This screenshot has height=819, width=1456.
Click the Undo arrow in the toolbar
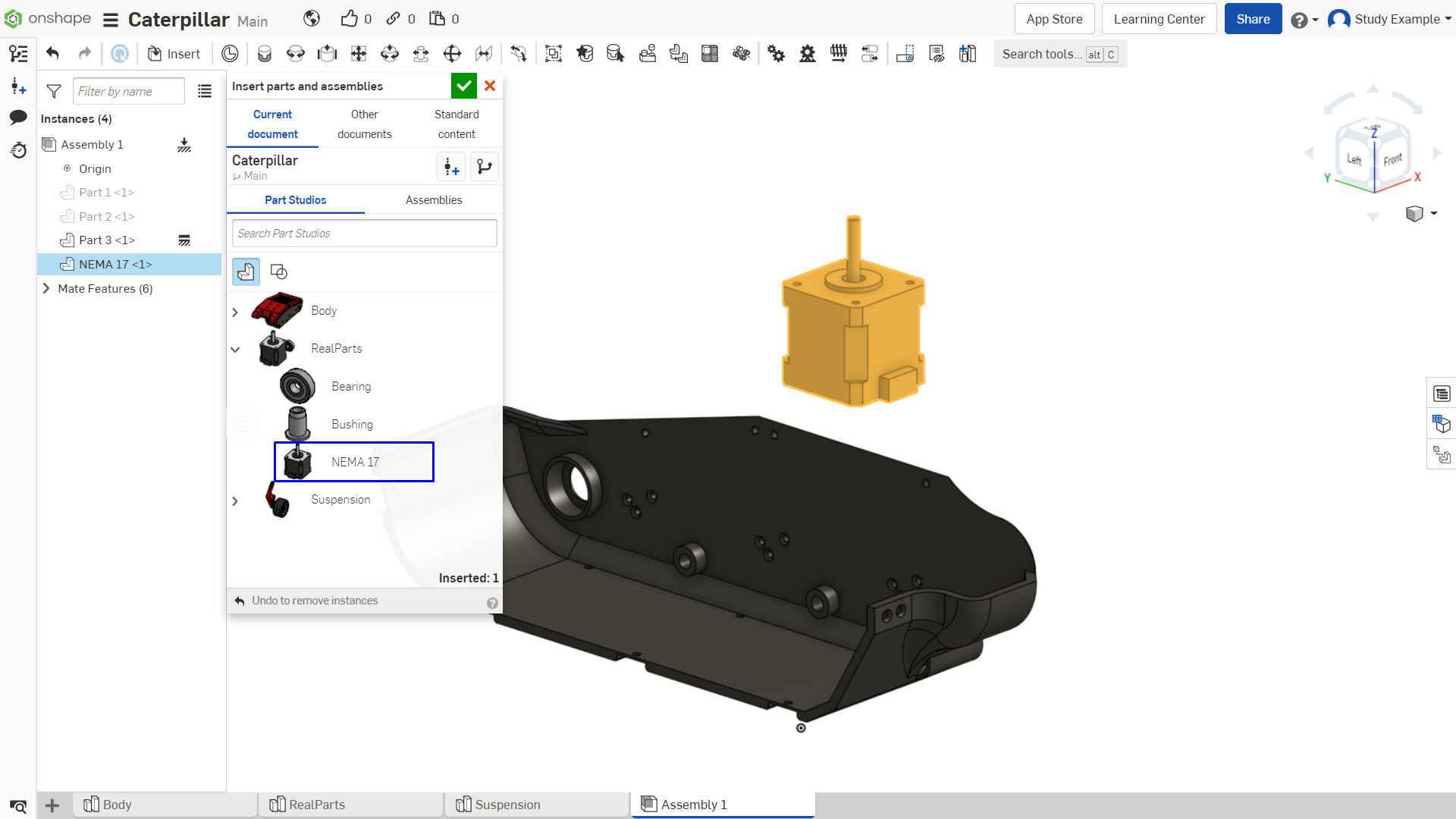pos(52,53)
